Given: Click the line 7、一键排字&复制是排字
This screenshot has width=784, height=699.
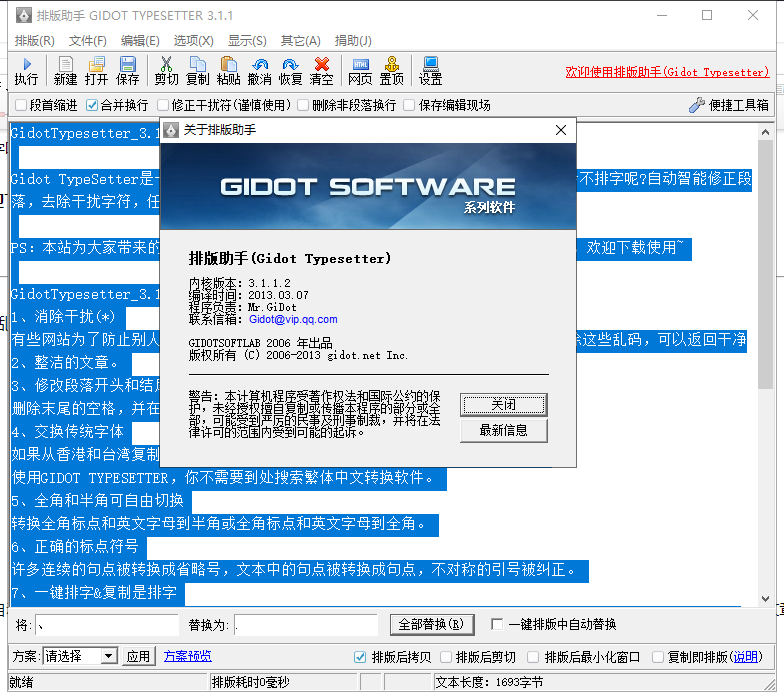Looking at the screenshot, I should [x=94, y=592].
